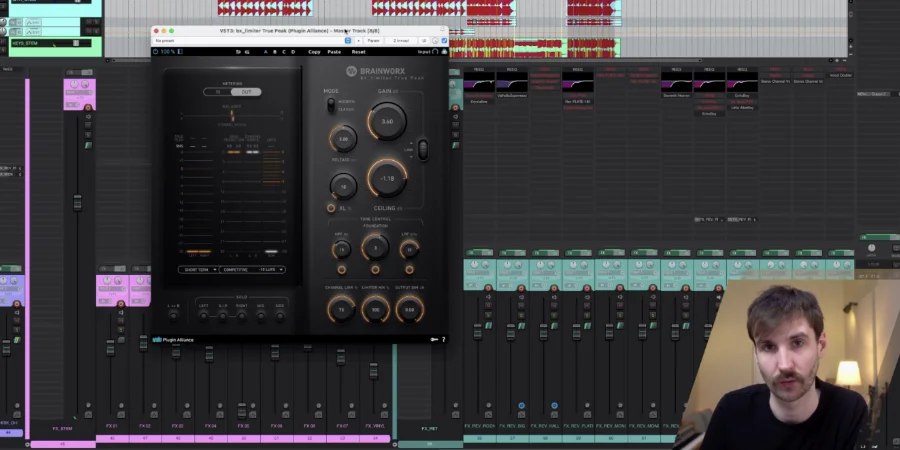Click the Reset button
900x450 pixels.
tap(359, 52)
